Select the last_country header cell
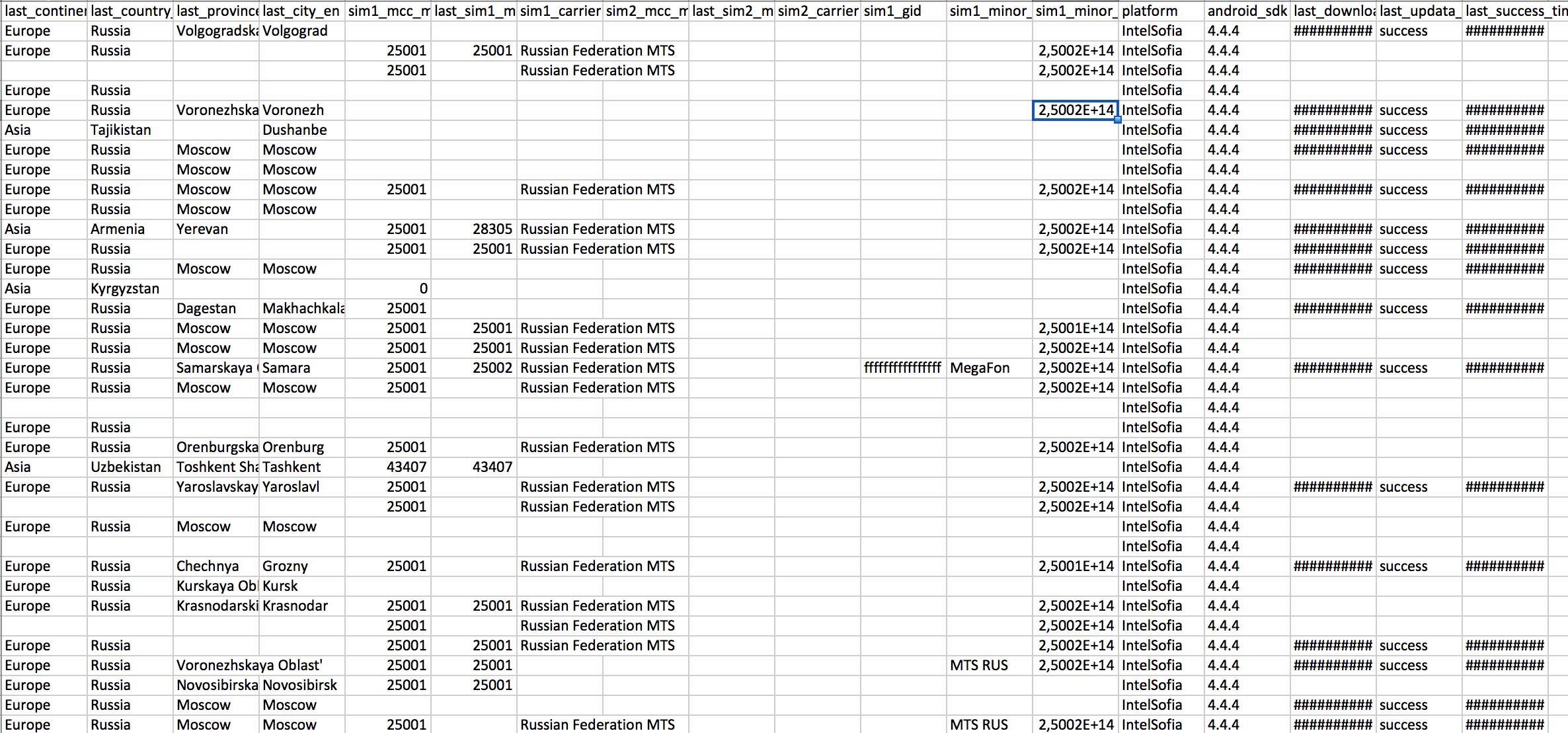Image resolution: width=1568 pixels, height=733 pixels. (130, 11)
